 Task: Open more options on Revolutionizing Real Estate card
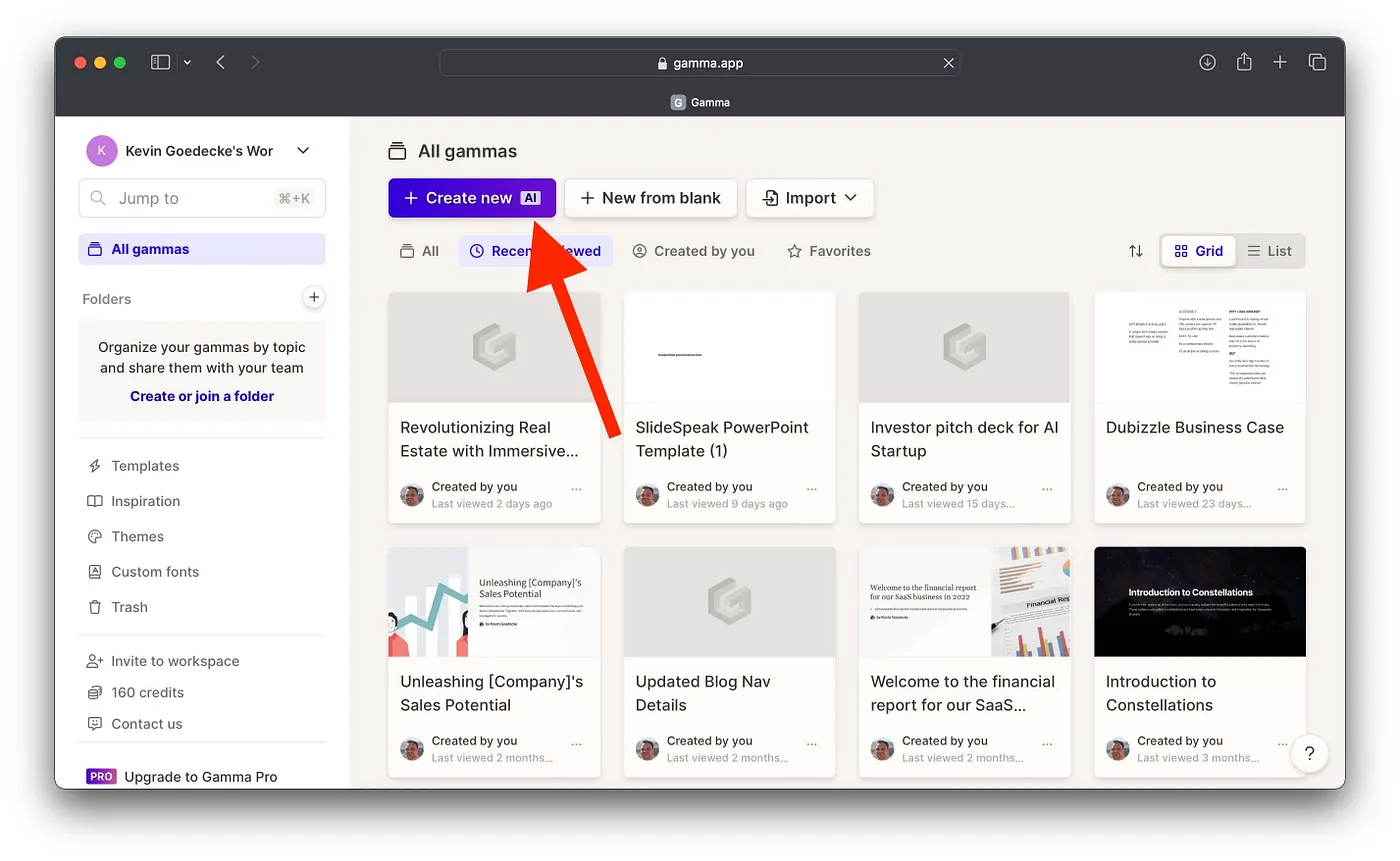[576, 490]
